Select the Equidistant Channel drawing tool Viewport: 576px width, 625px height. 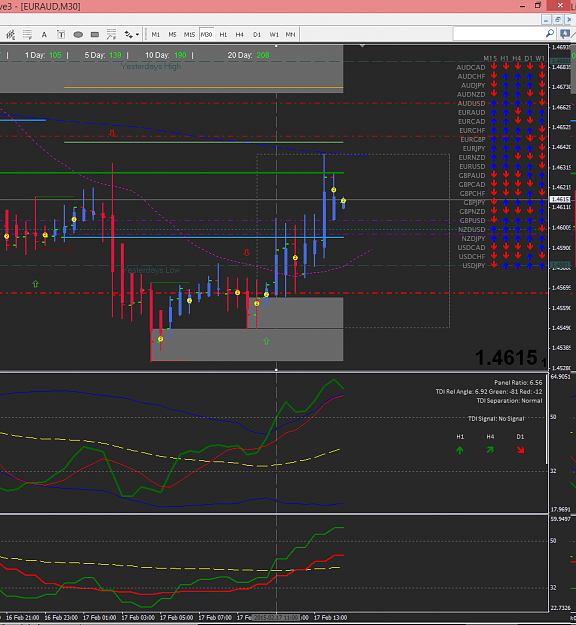click(10, 35)
